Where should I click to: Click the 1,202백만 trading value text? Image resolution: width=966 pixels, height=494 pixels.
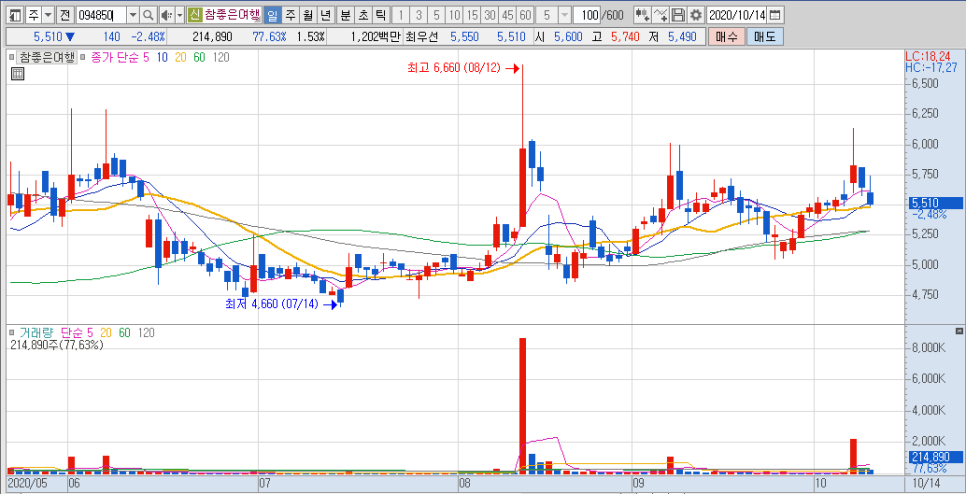[x=375, y=37]
